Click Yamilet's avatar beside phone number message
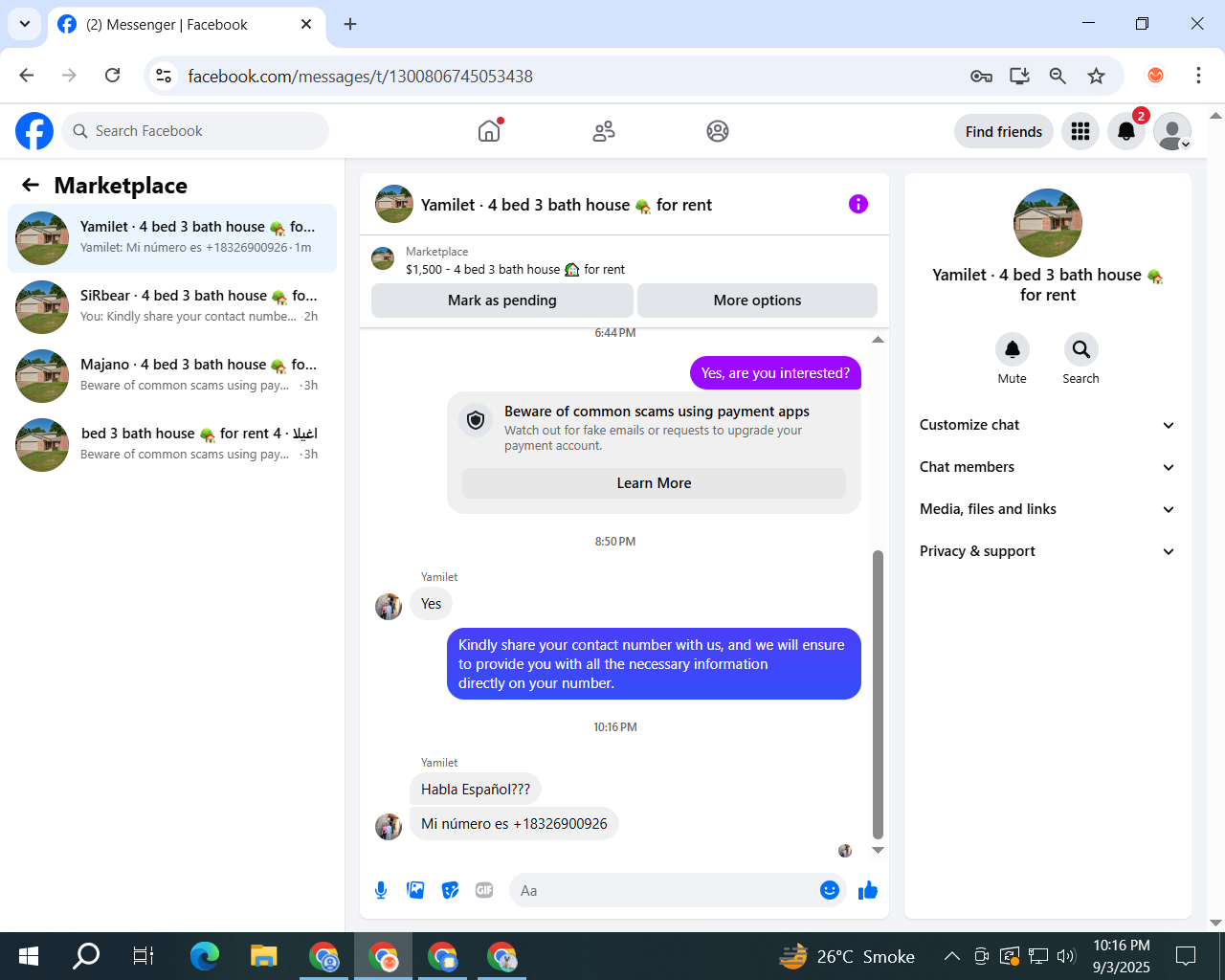The image size is (1225, 980). (x=389, y=826)
